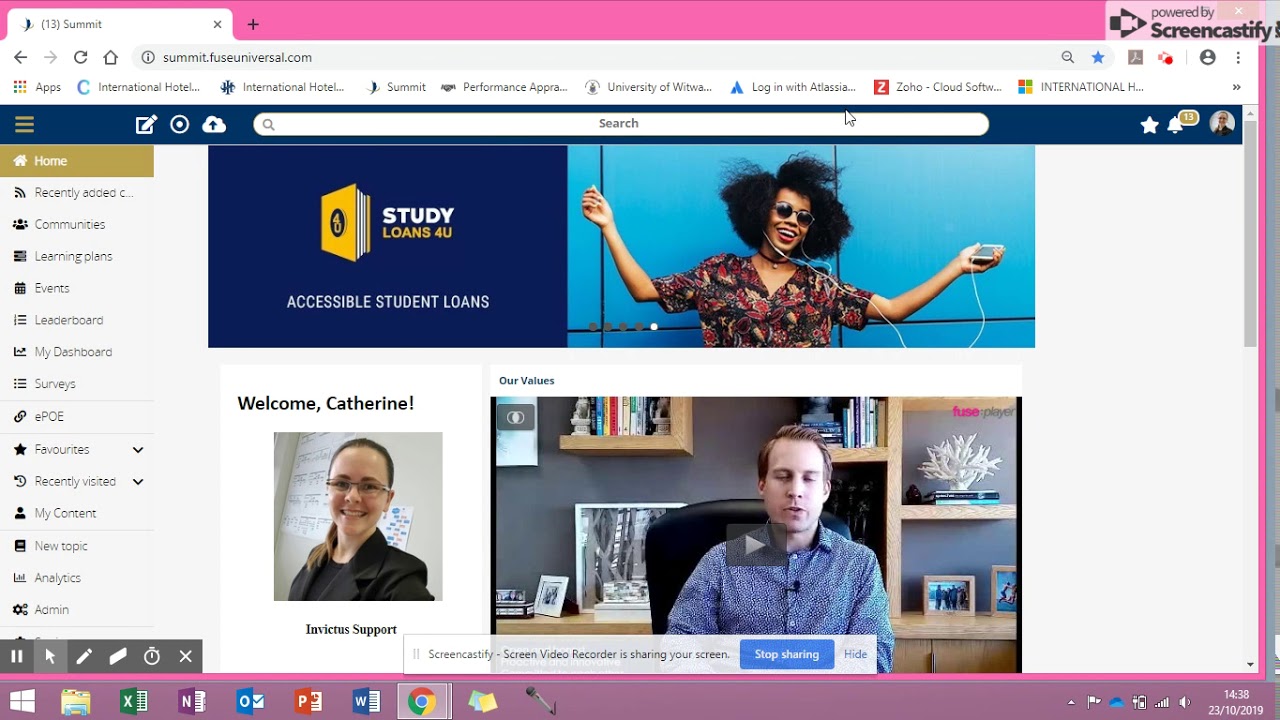This screenshot has width=1280, height=720.
Task: Open user profile avatar in header
Action: [x=1222, y=124]
